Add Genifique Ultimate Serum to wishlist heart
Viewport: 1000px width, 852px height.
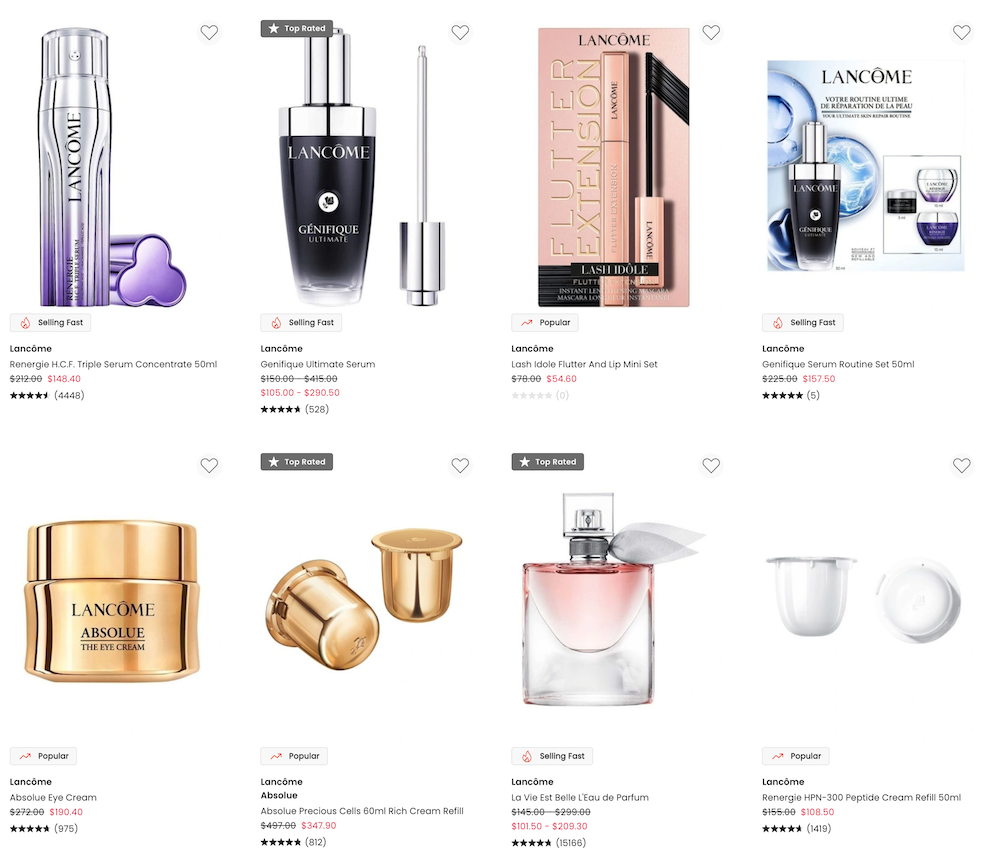[x=460, y=32]
